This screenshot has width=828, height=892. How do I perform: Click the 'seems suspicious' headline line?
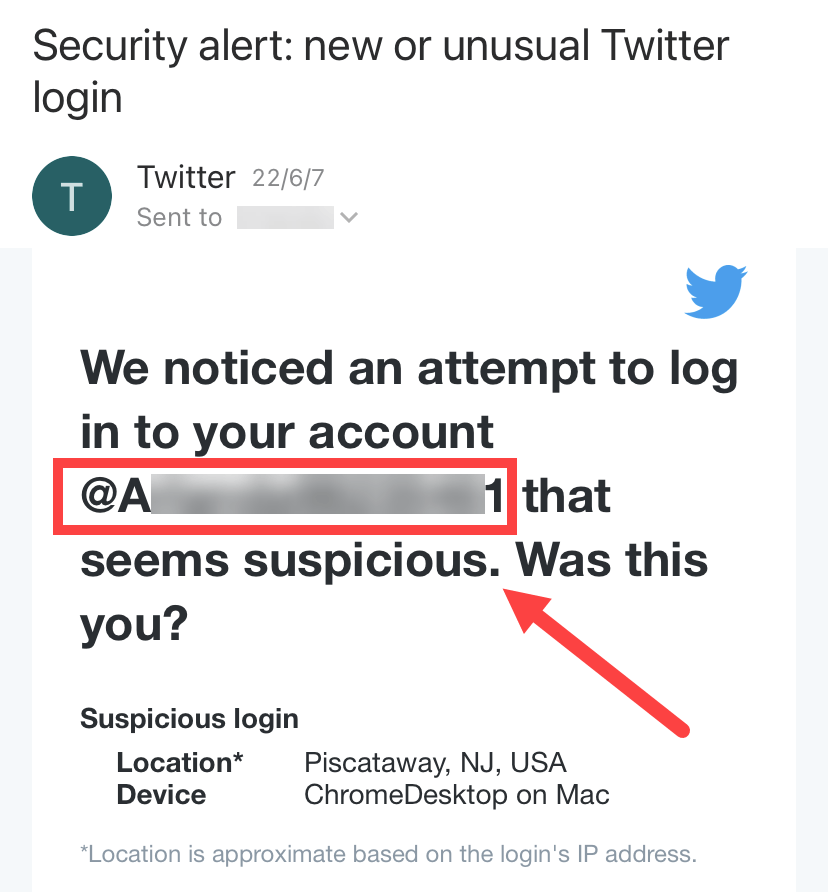pyautogui.click(x=290, y=560)
